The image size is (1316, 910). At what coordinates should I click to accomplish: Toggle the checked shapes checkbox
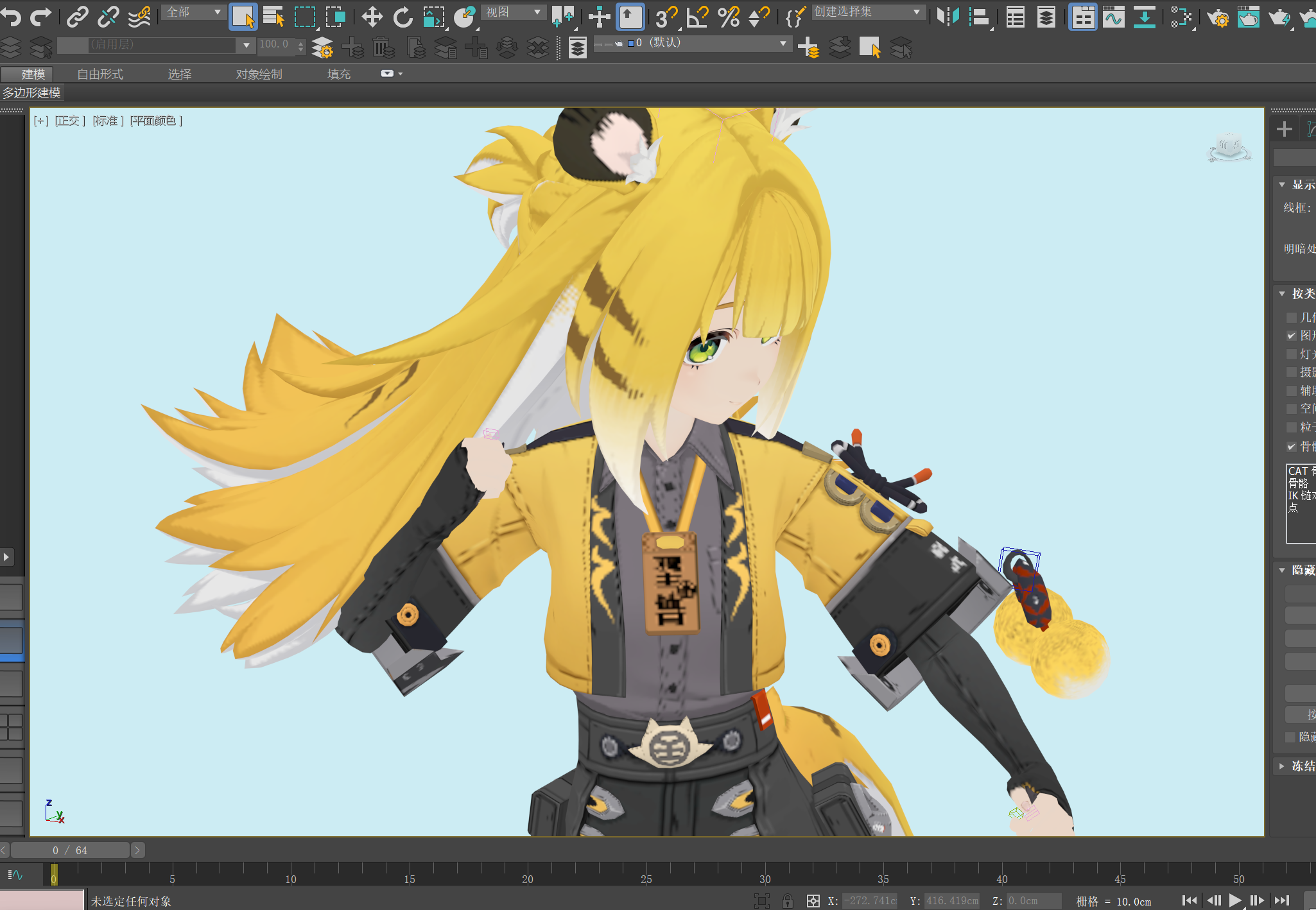[1292, 336]
